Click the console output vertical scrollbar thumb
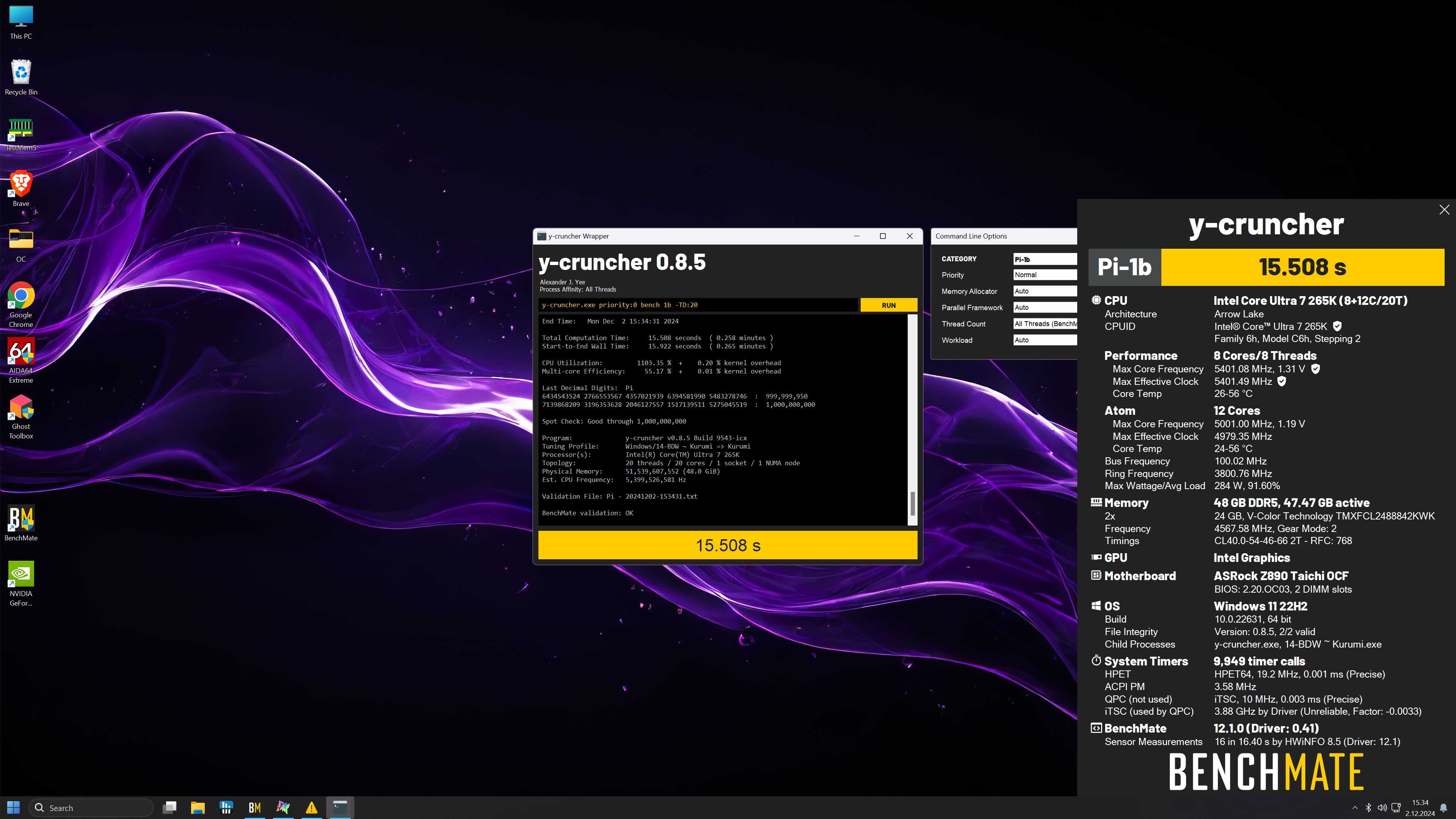Screen dimensions: 1456x819 (x=912, y=503)
